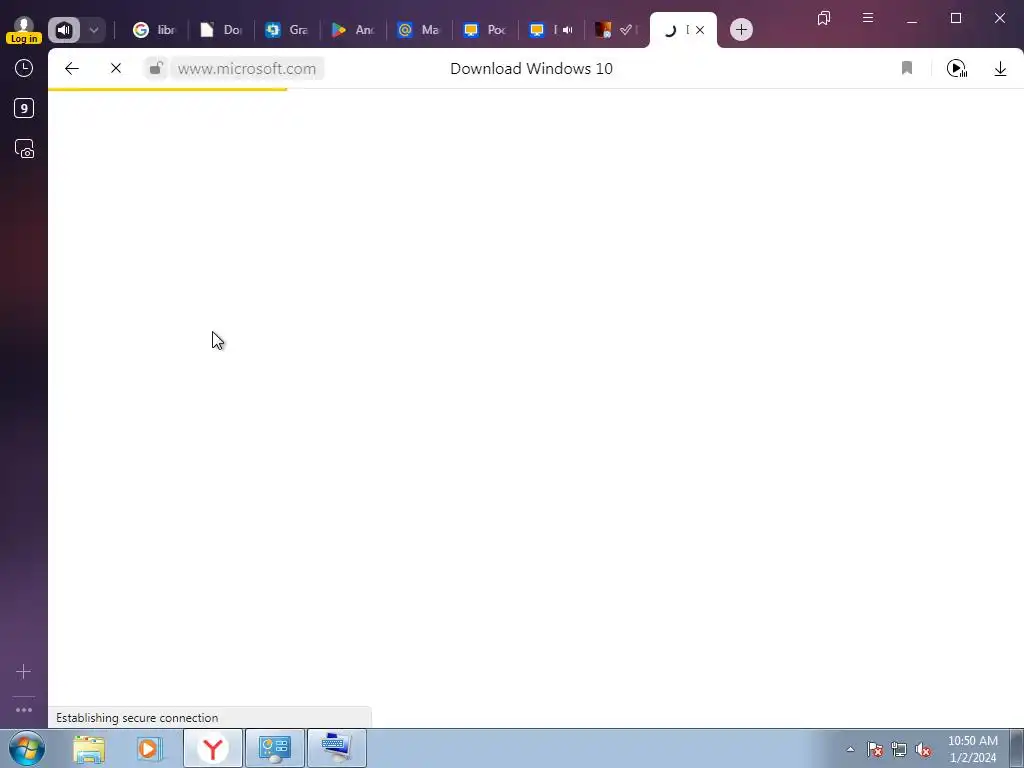This screenshot has height=768, width=1024.
Task: Click the muted volume tray icon
Action: (x=923, y=749)
